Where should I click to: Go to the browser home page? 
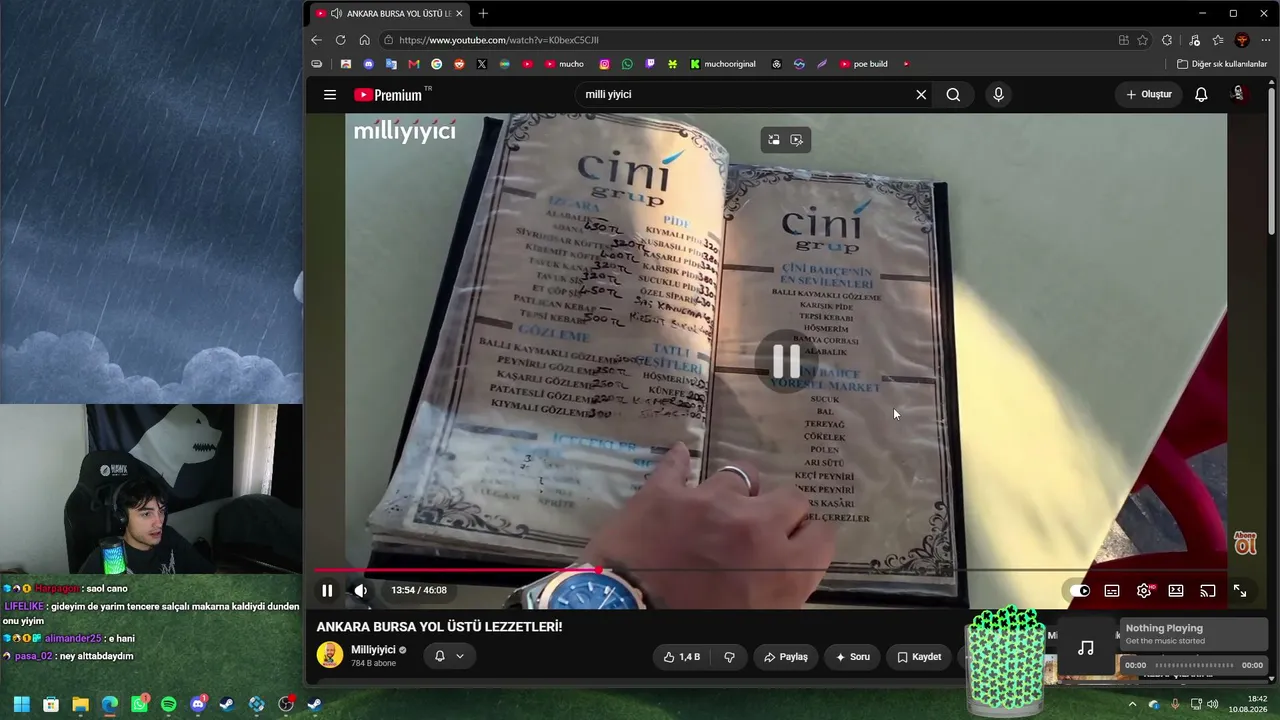pyautogui.click(x=364, y=40)
